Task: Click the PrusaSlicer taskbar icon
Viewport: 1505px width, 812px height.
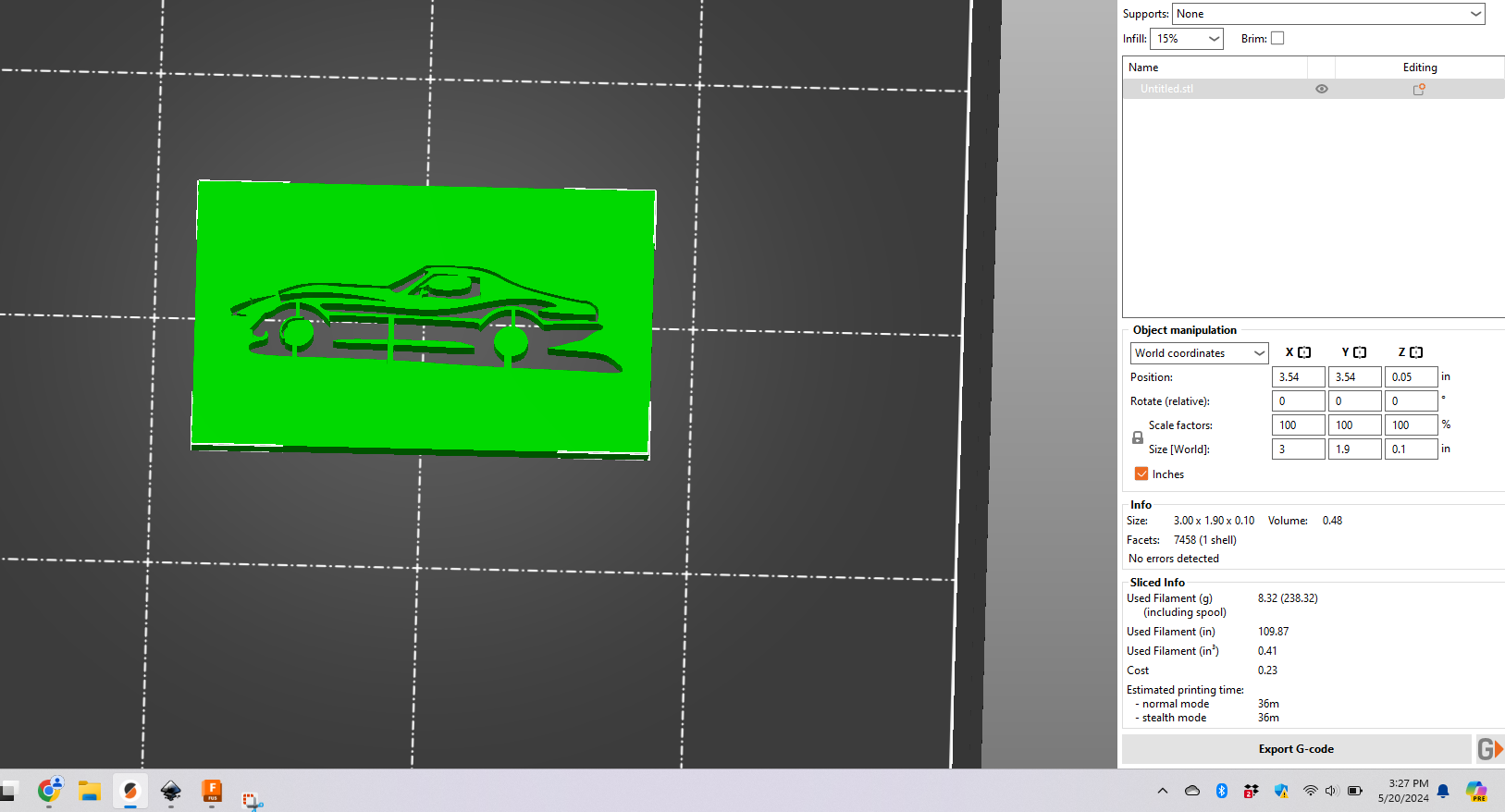Action: [x=130, y=791]
